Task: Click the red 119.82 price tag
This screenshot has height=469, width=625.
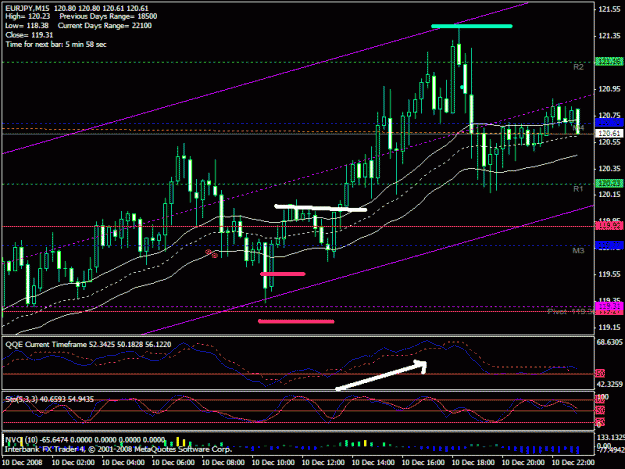Action: pyautogui.click(x=609, y=226)
